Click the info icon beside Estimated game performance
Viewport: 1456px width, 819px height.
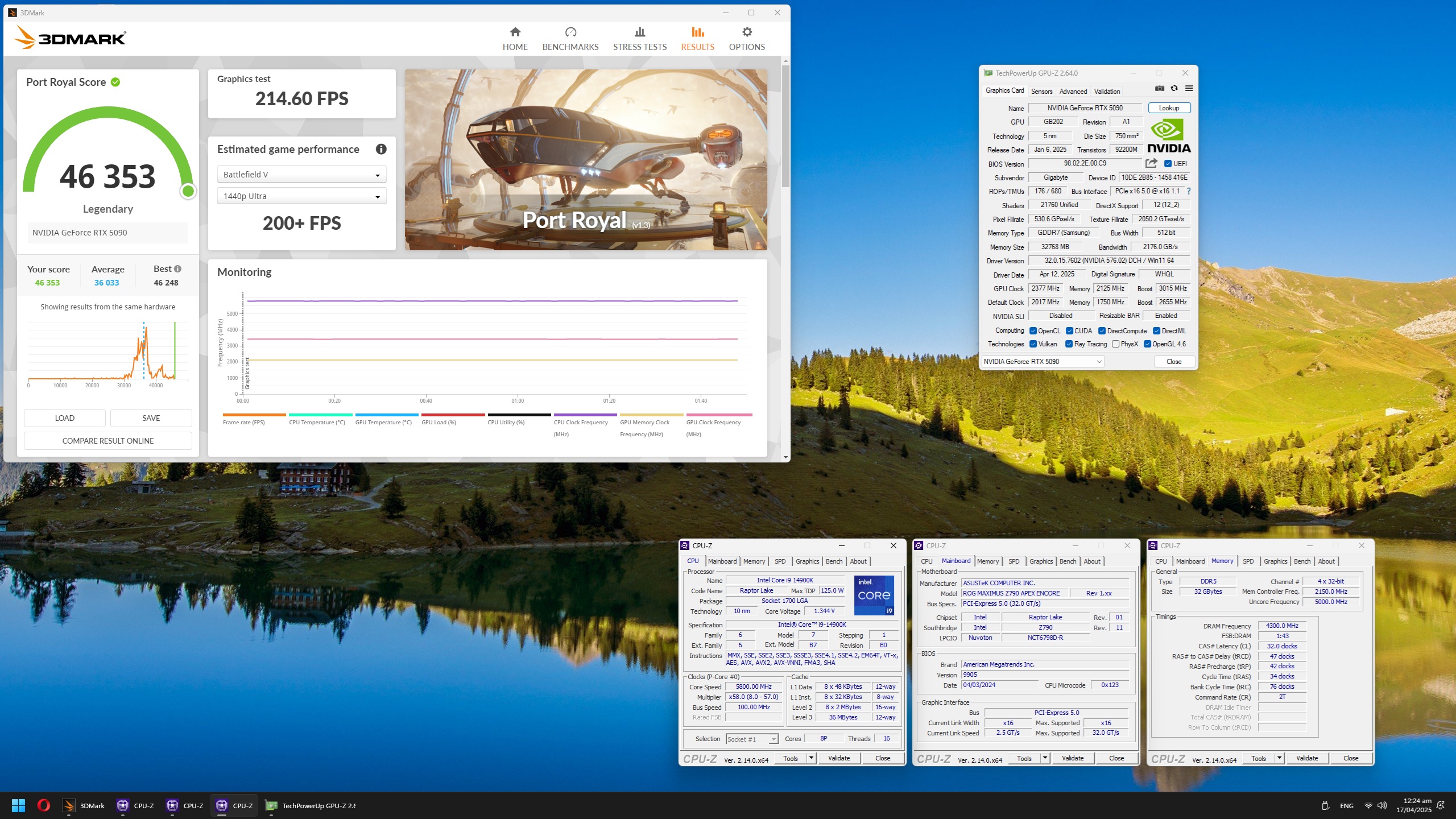(x=381, y=149)
